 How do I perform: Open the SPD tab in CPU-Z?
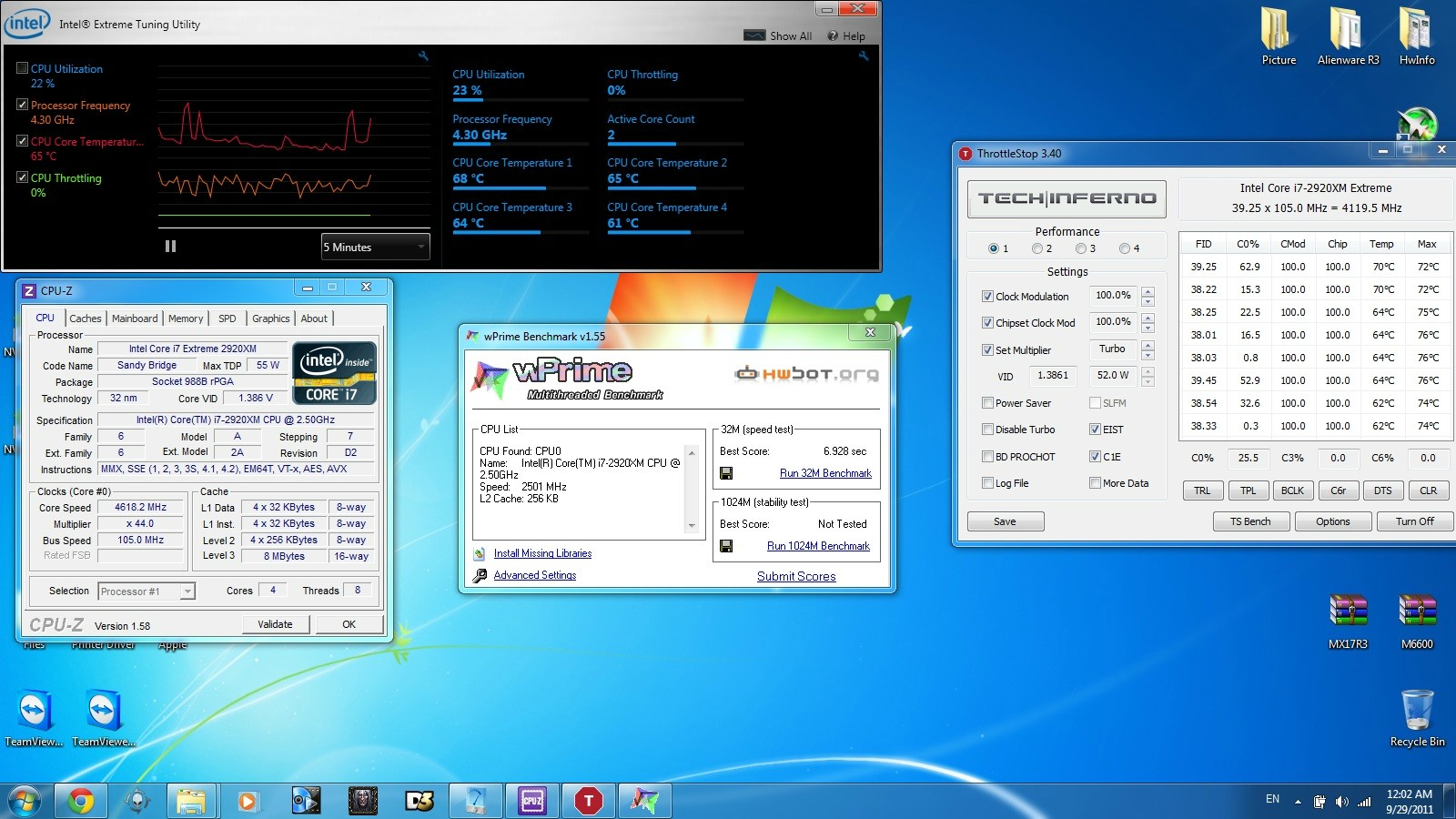click(x=227, y=318)
